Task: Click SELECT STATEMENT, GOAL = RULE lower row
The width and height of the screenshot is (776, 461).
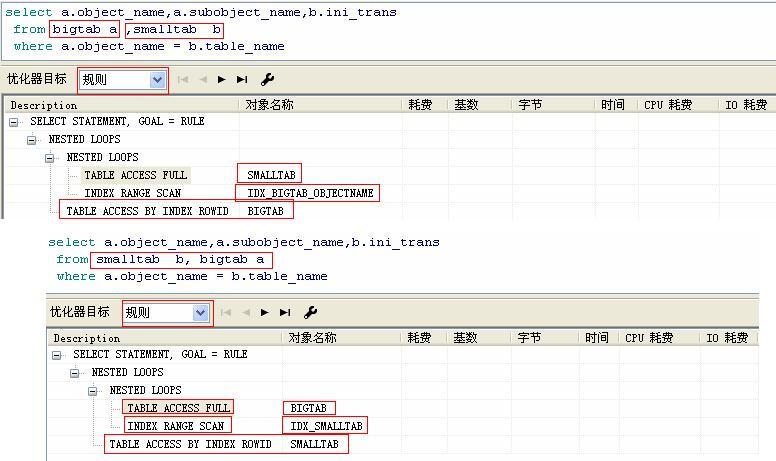Action: (x=160, y=354)
